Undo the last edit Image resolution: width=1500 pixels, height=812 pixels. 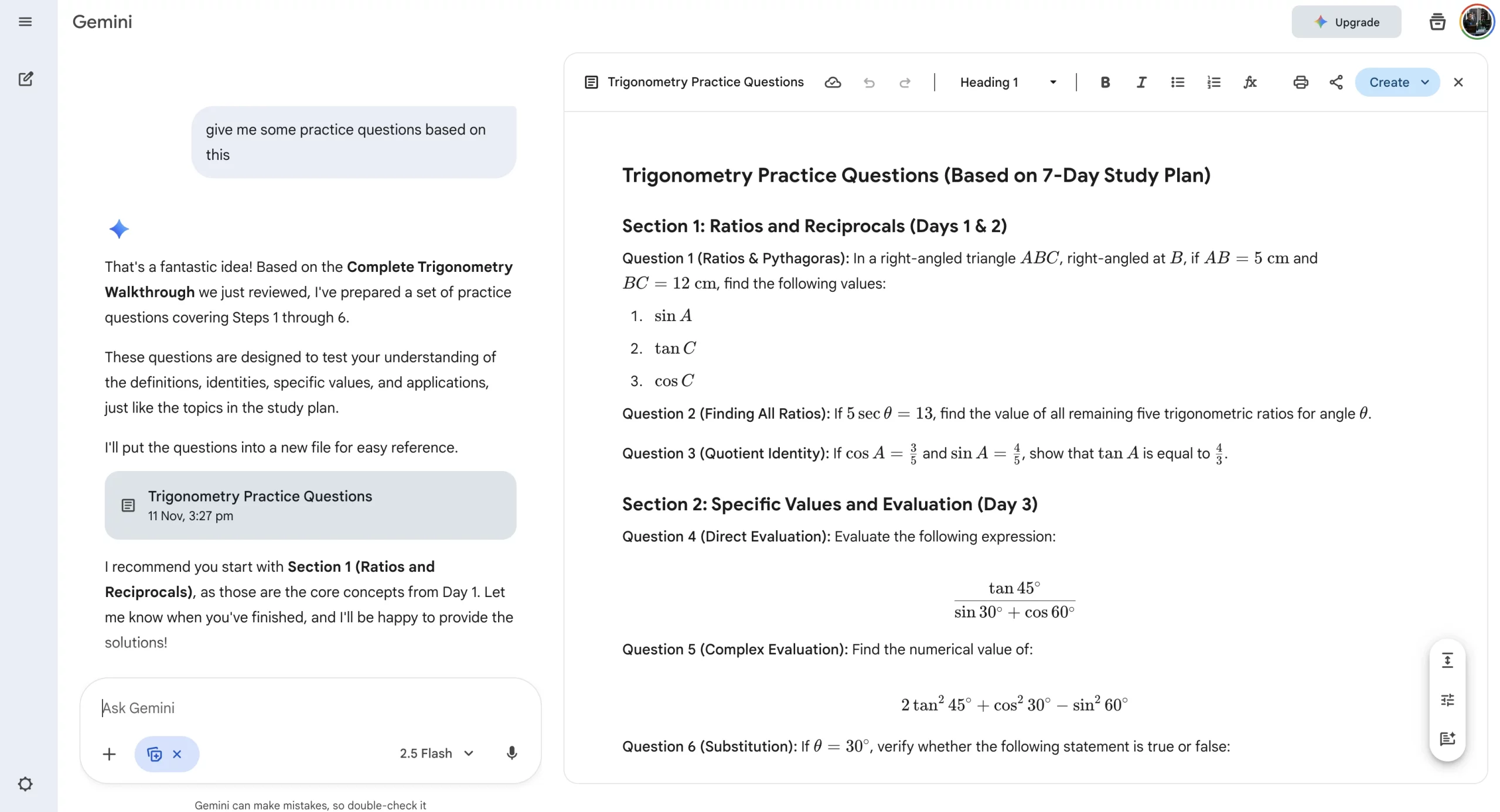pos(869,83)
